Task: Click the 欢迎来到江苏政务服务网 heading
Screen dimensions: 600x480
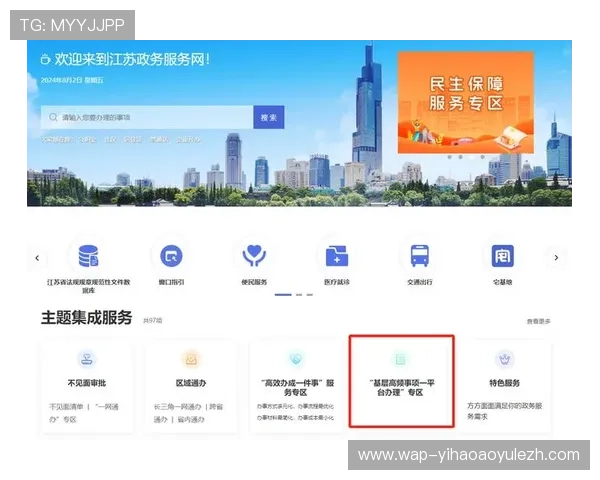Action: [132, 59]
